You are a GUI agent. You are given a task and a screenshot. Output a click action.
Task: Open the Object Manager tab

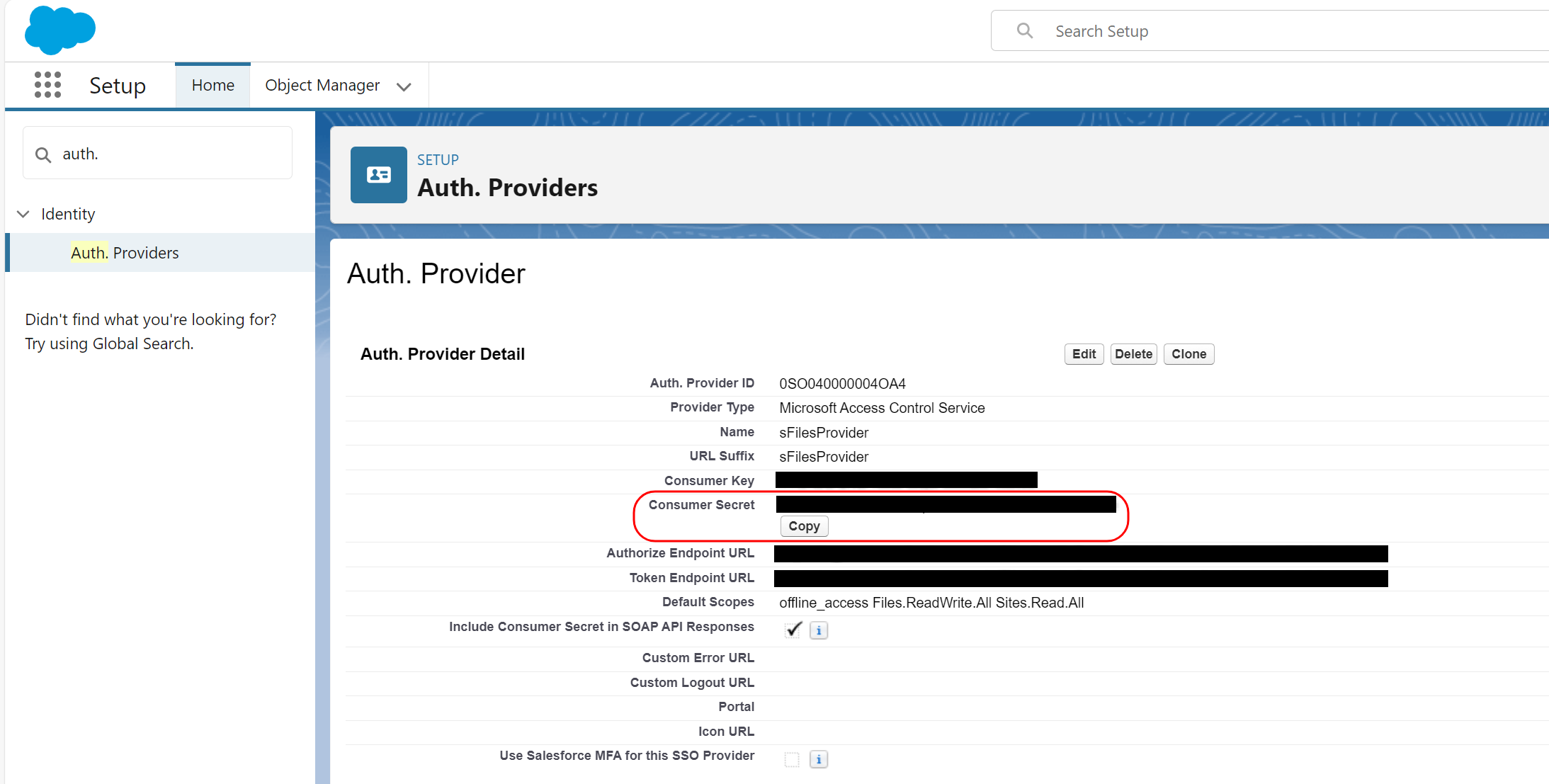tap(322, 85)
